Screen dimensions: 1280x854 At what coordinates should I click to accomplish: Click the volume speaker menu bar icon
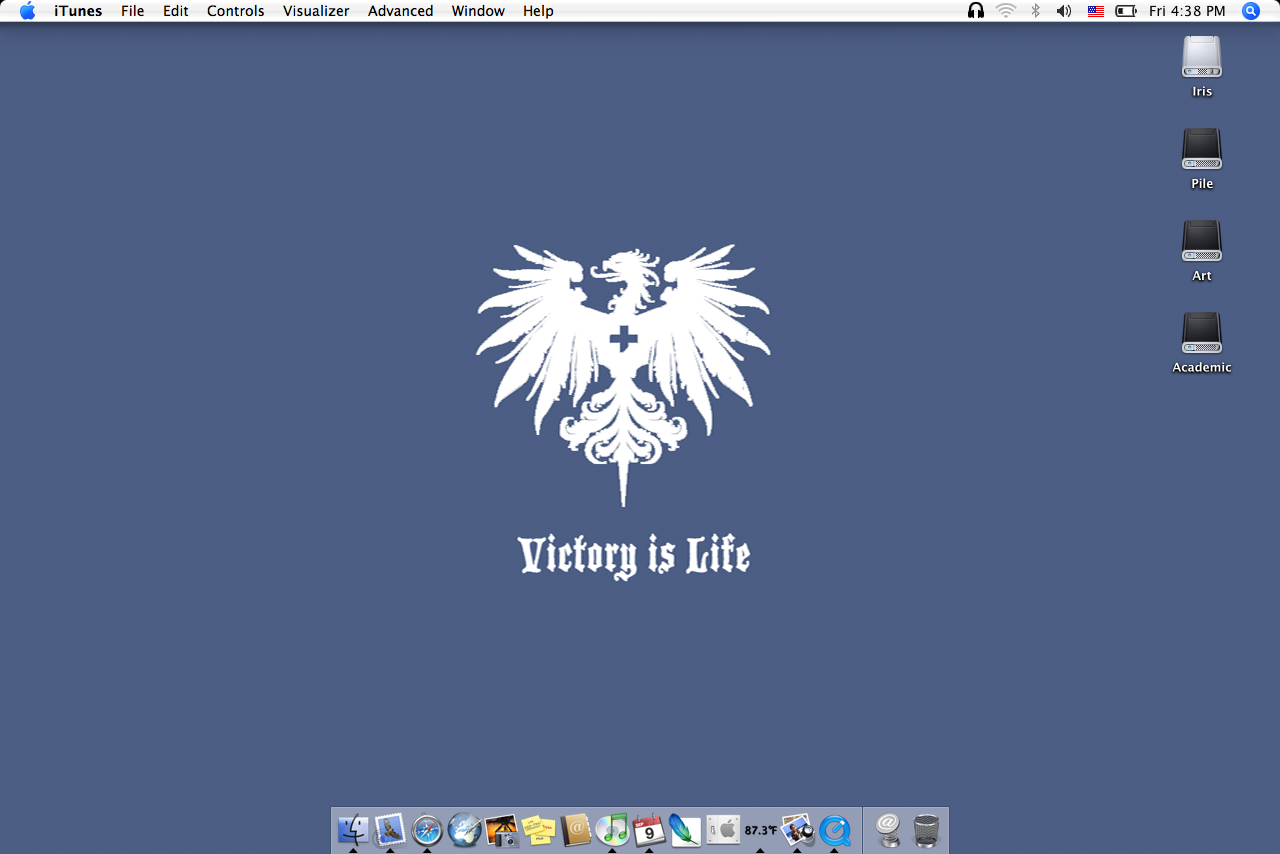(x=1064, y=11)
